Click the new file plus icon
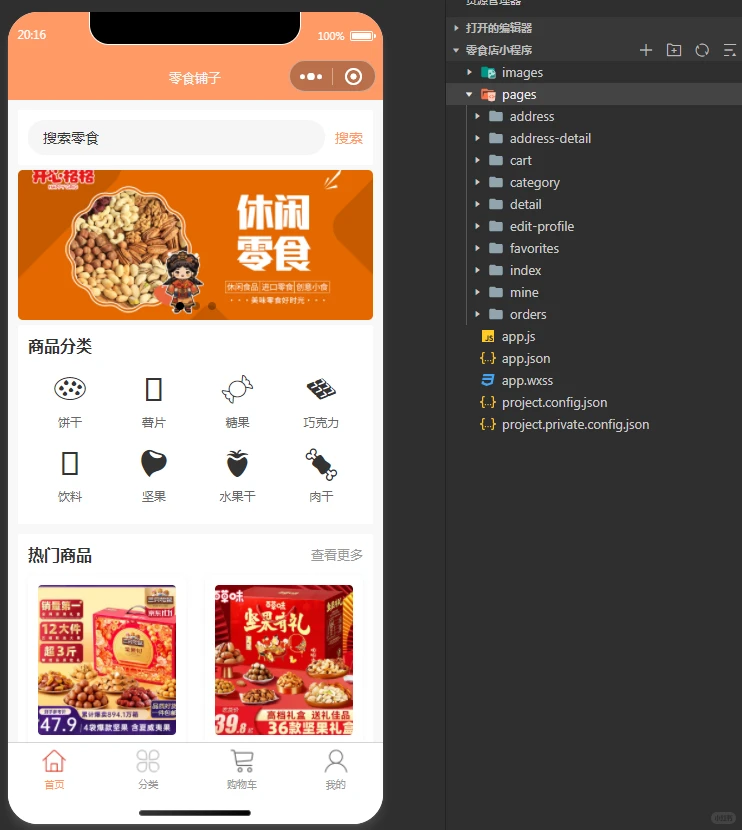742x830 pixels. [x=646, y=50]
